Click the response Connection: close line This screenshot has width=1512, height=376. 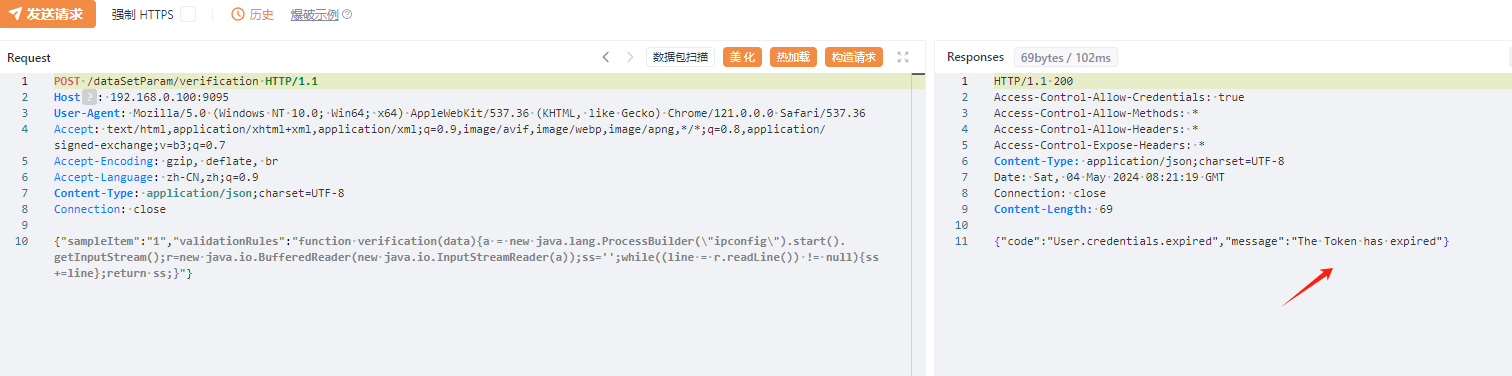[1050, 193]
